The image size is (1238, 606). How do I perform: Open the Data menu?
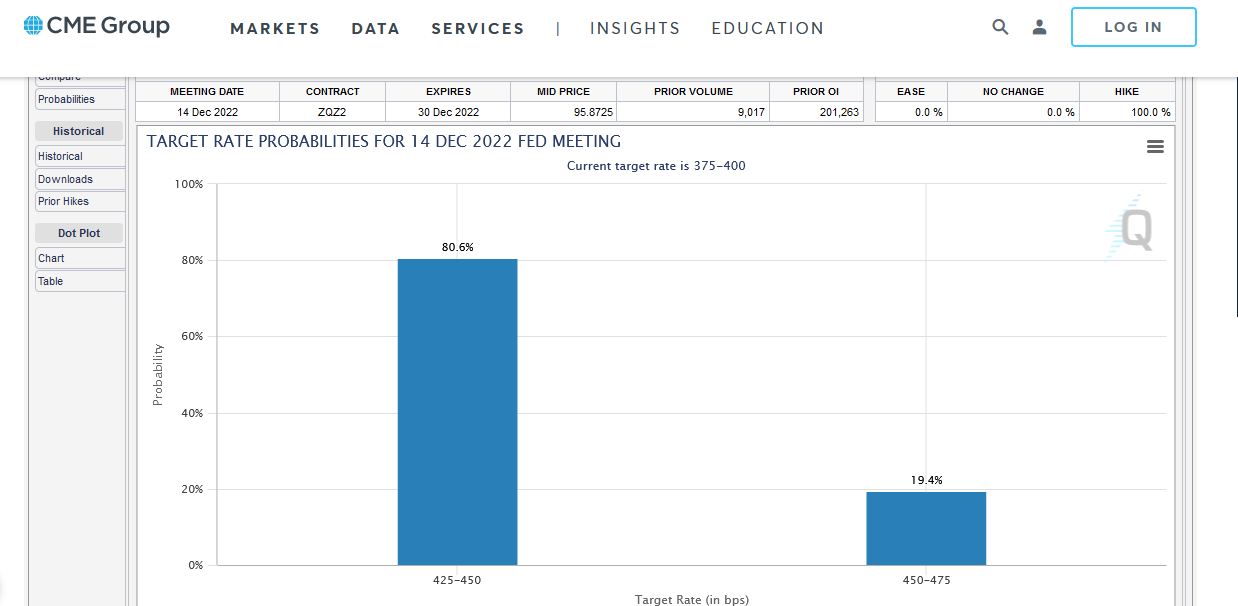point(376,29)
